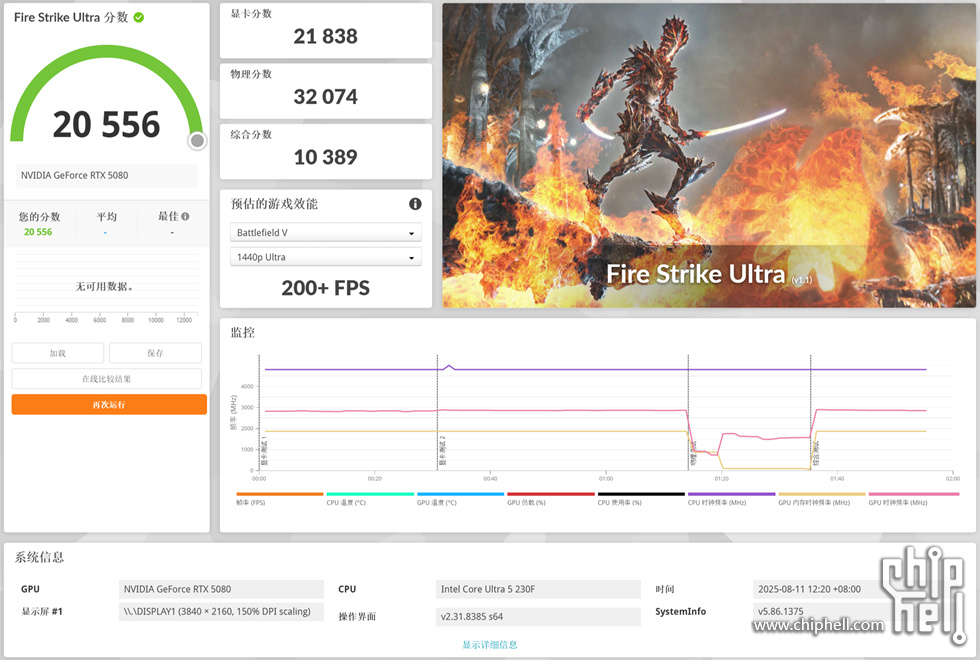Click the Fire Strike Ultra 分数 title
Screen dimensions: 980x660
point(71,18)
